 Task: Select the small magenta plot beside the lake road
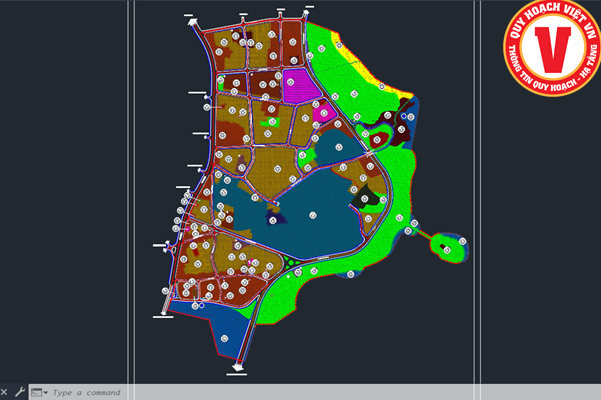pos(323,113)
